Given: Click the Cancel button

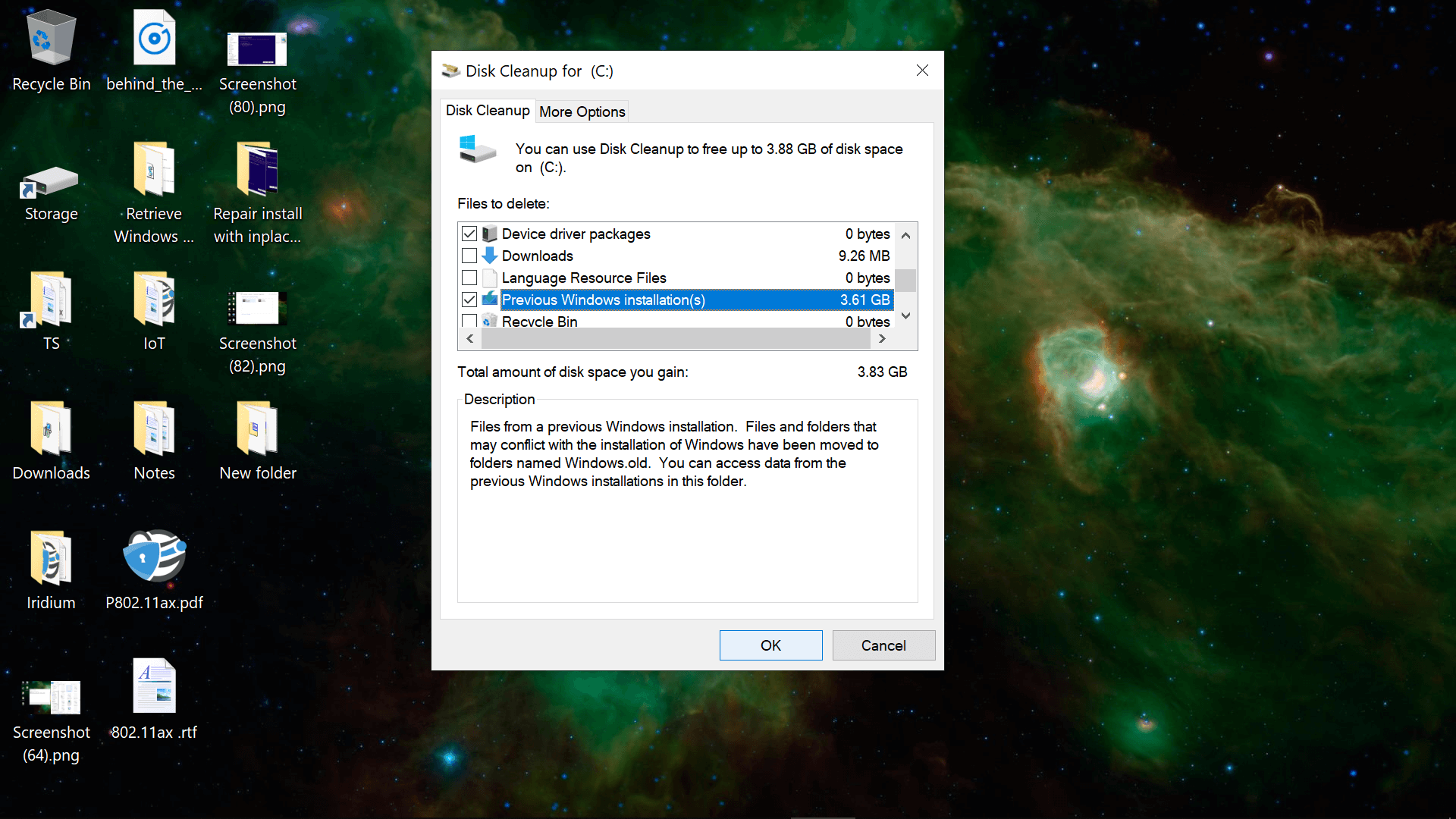Looking at the screenshot, I should [883, 645].
